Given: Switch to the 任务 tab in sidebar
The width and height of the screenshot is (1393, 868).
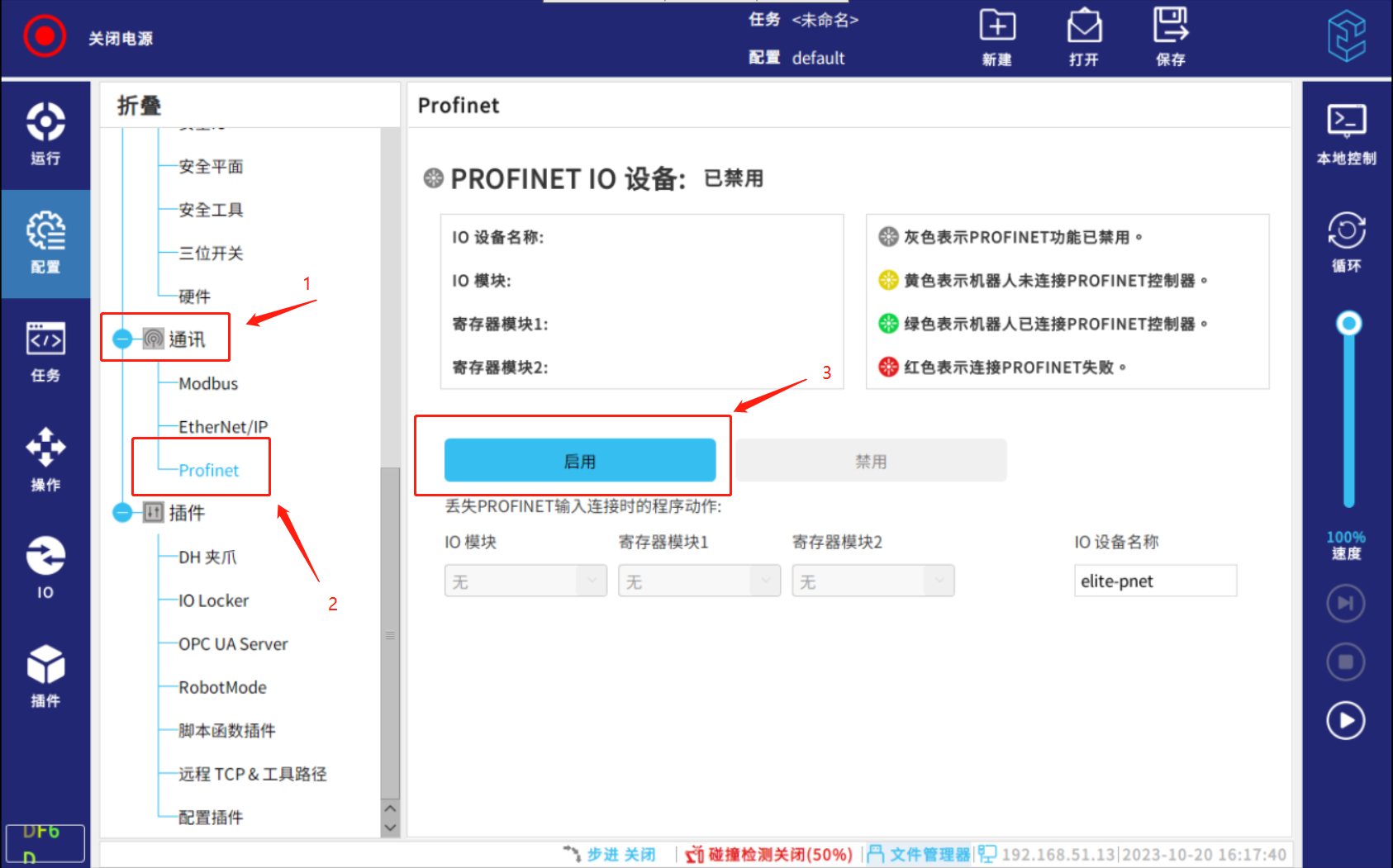Looking at the screenshot, I should [45, 351].
